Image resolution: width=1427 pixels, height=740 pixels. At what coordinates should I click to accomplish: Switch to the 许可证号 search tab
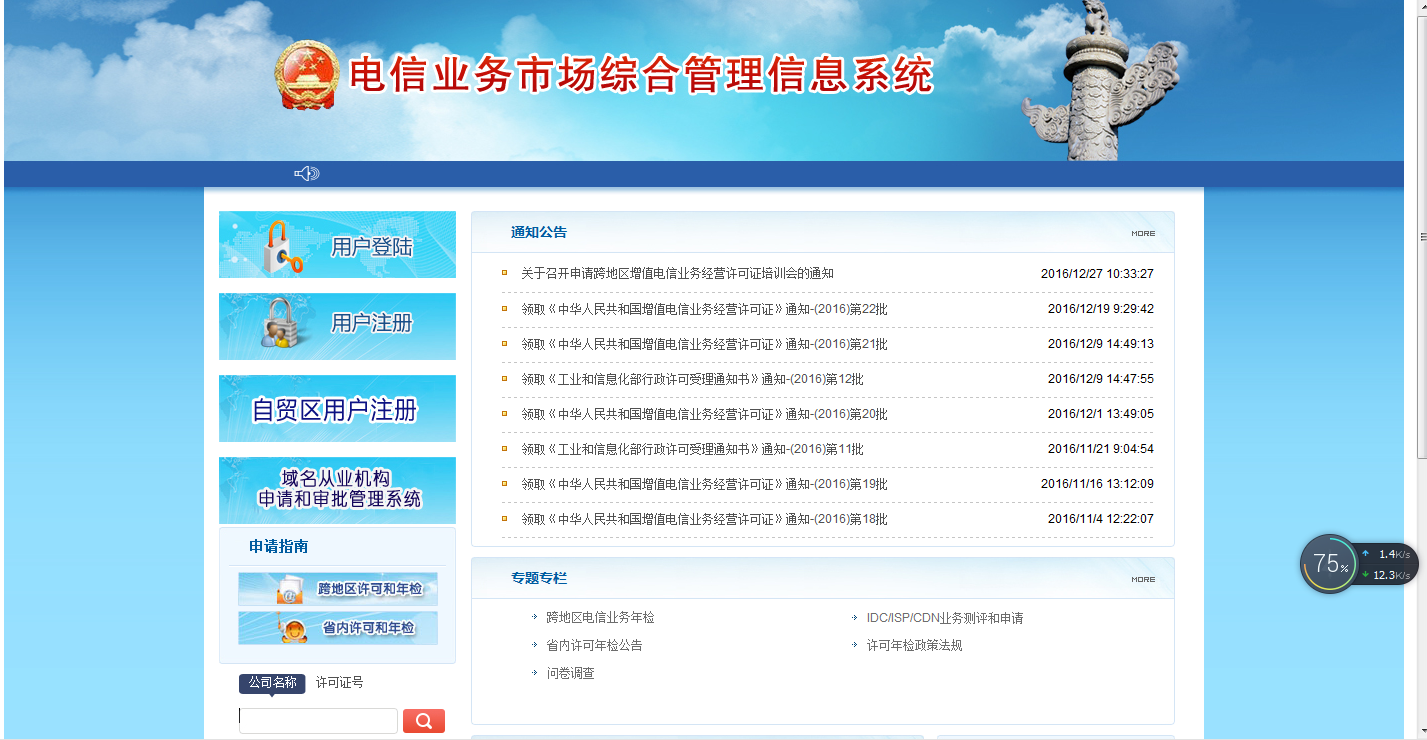click(340, 683)
